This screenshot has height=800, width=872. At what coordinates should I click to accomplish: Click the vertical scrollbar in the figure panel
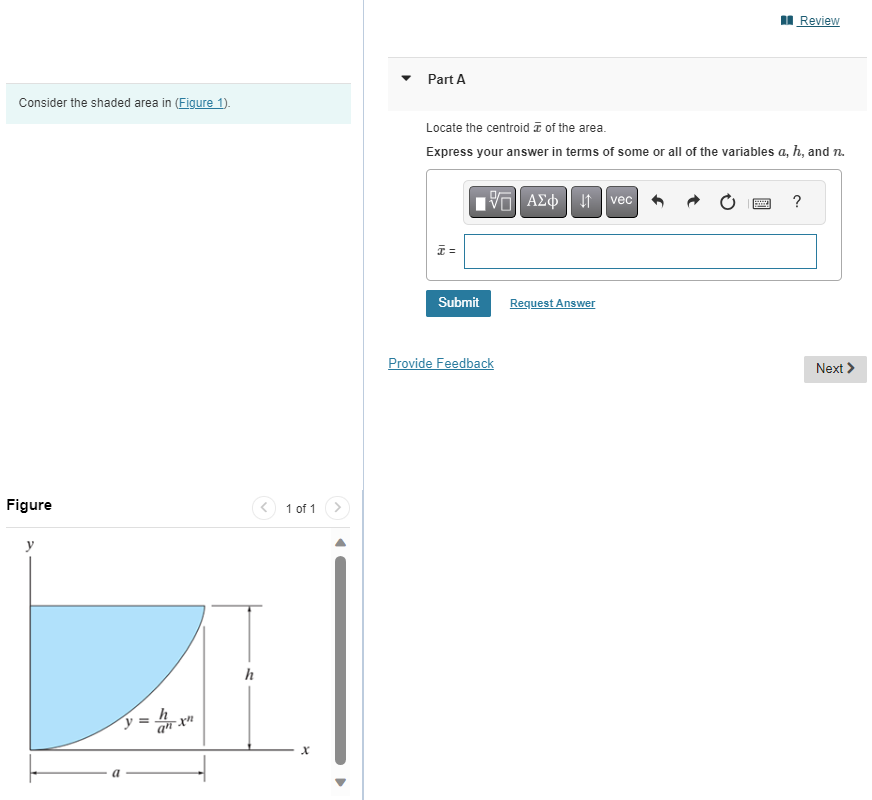tap(340, 660)
